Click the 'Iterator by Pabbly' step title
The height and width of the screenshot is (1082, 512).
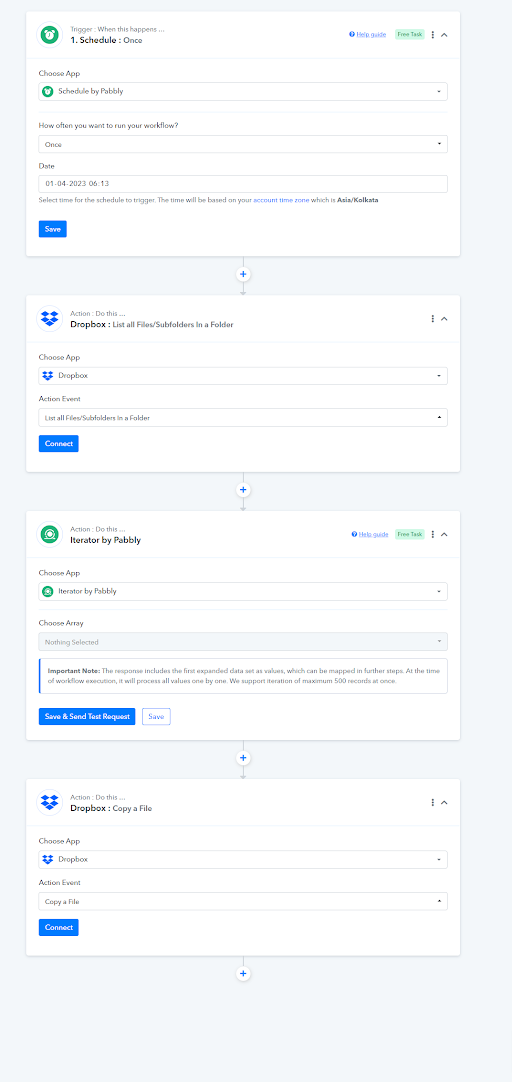click(106, 540)
